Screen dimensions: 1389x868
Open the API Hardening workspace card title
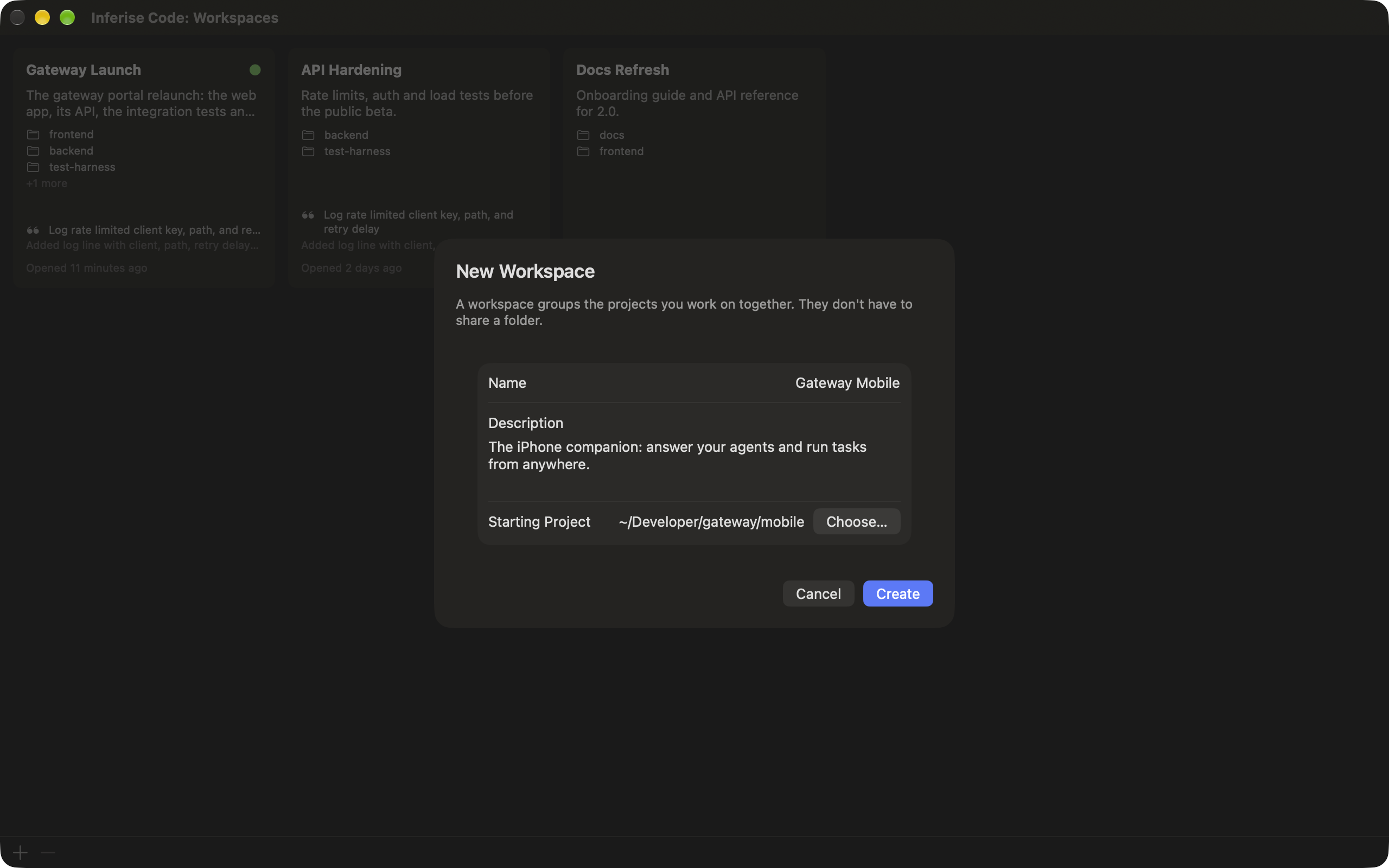coord(351,69)
